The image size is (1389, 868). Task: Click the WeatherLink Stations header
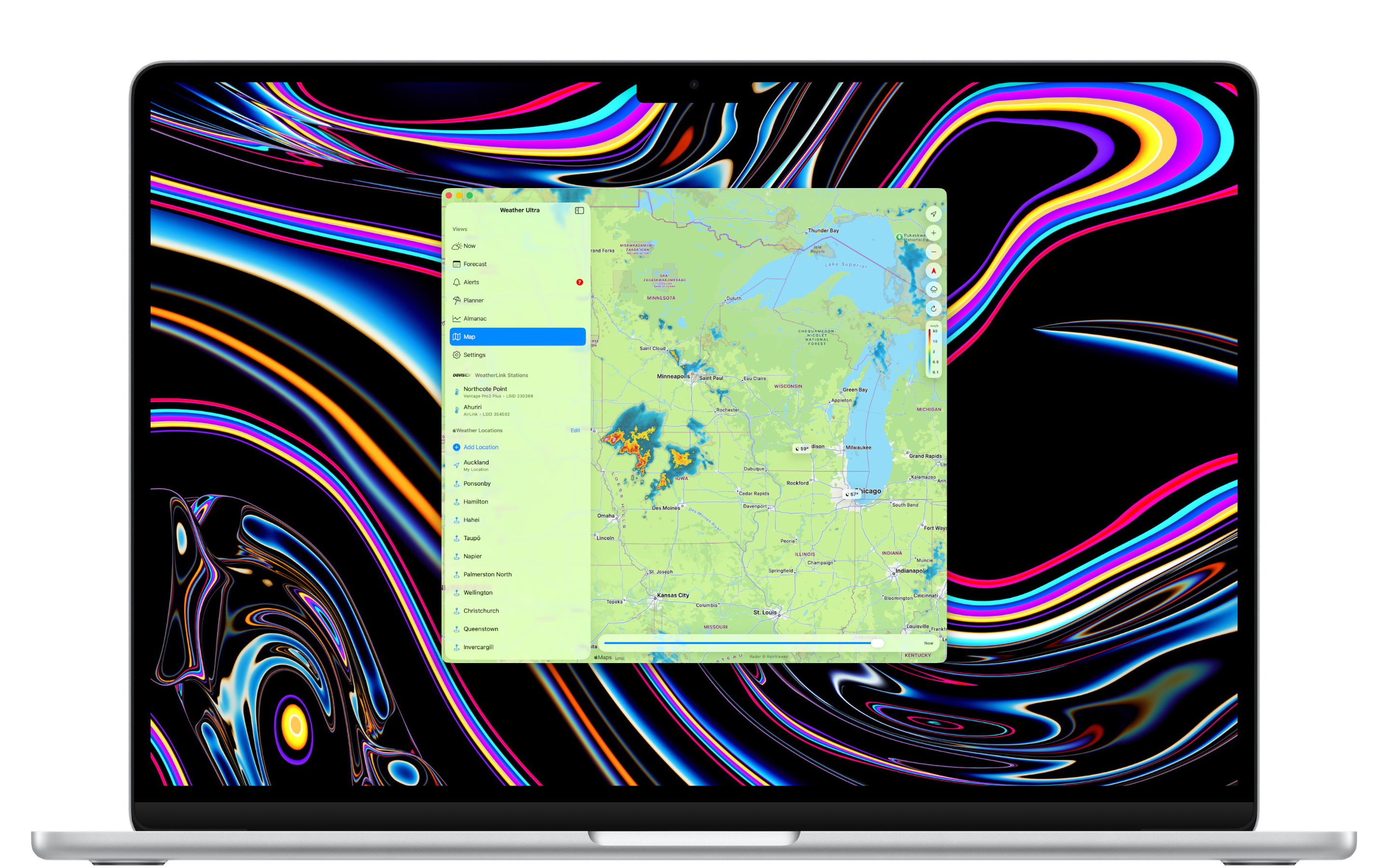pyautogui.click(x=501, y=376)
